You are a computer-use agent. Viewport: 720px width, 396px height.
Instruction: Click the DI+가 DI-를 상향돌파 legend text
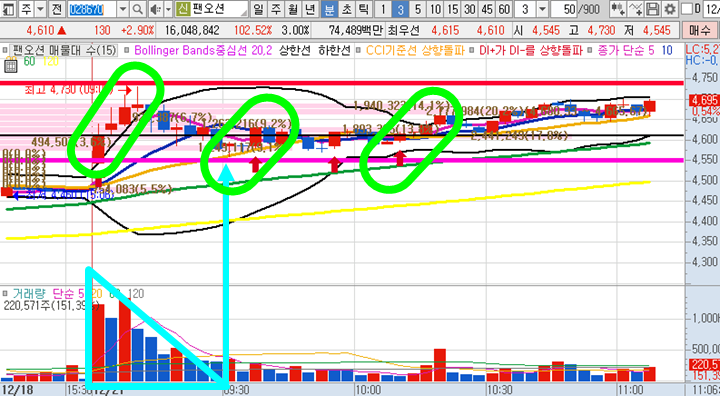(x=530, y=50)
